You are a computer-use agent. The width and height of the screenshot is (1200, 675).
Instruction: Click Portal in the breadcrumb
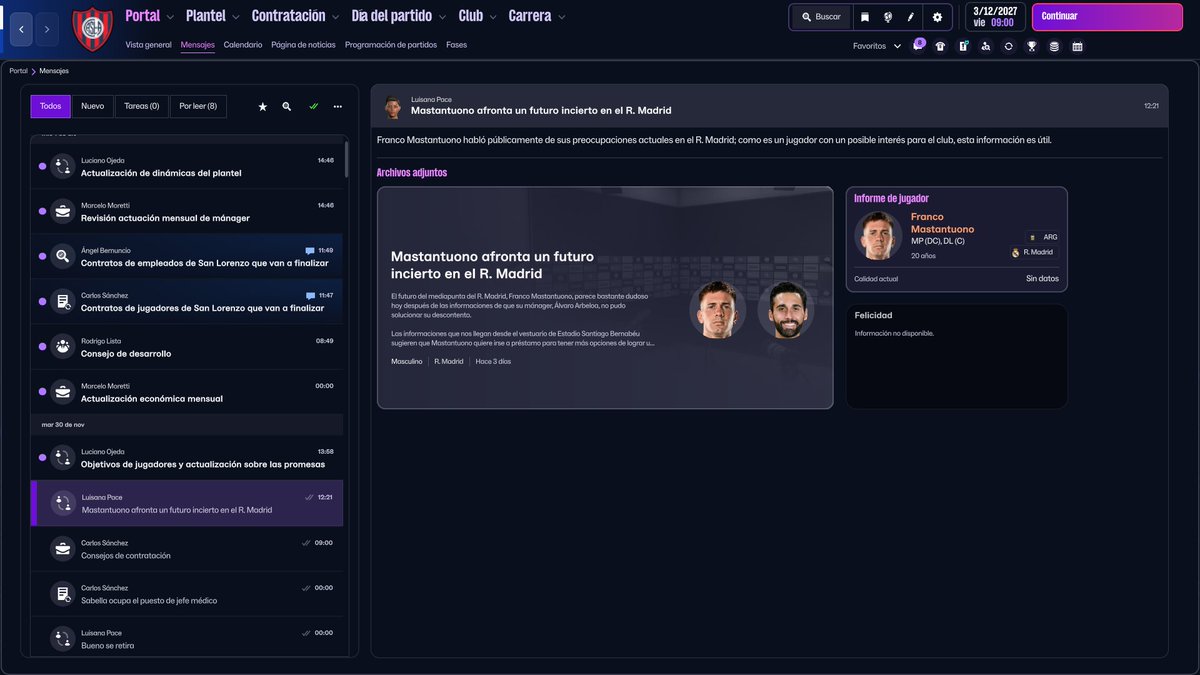pyautogui.click(x=19, y=71)
